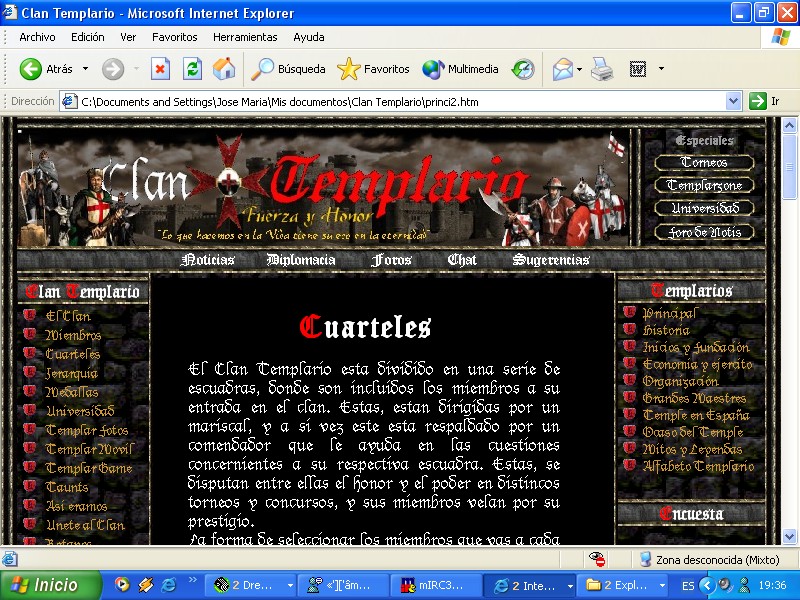Open the Búsqueda search toolbar button
The height and width of the screenshot is (600, 800).
pyautogui.click(x=289, y=69)
